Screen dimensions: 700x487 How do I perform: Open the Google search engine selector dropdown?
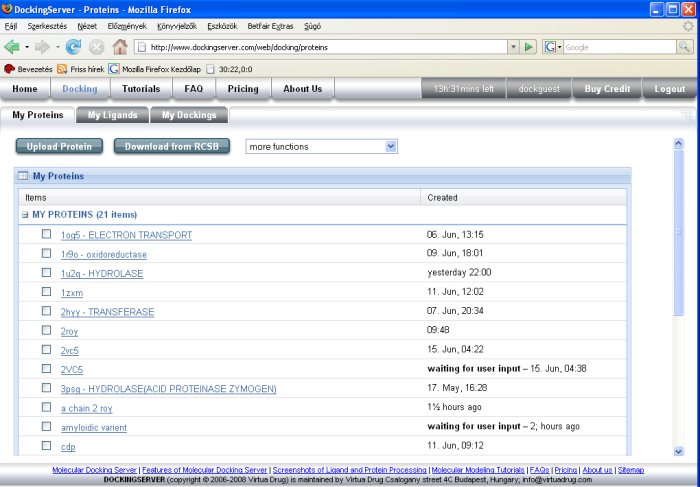(x=553, y=47)
